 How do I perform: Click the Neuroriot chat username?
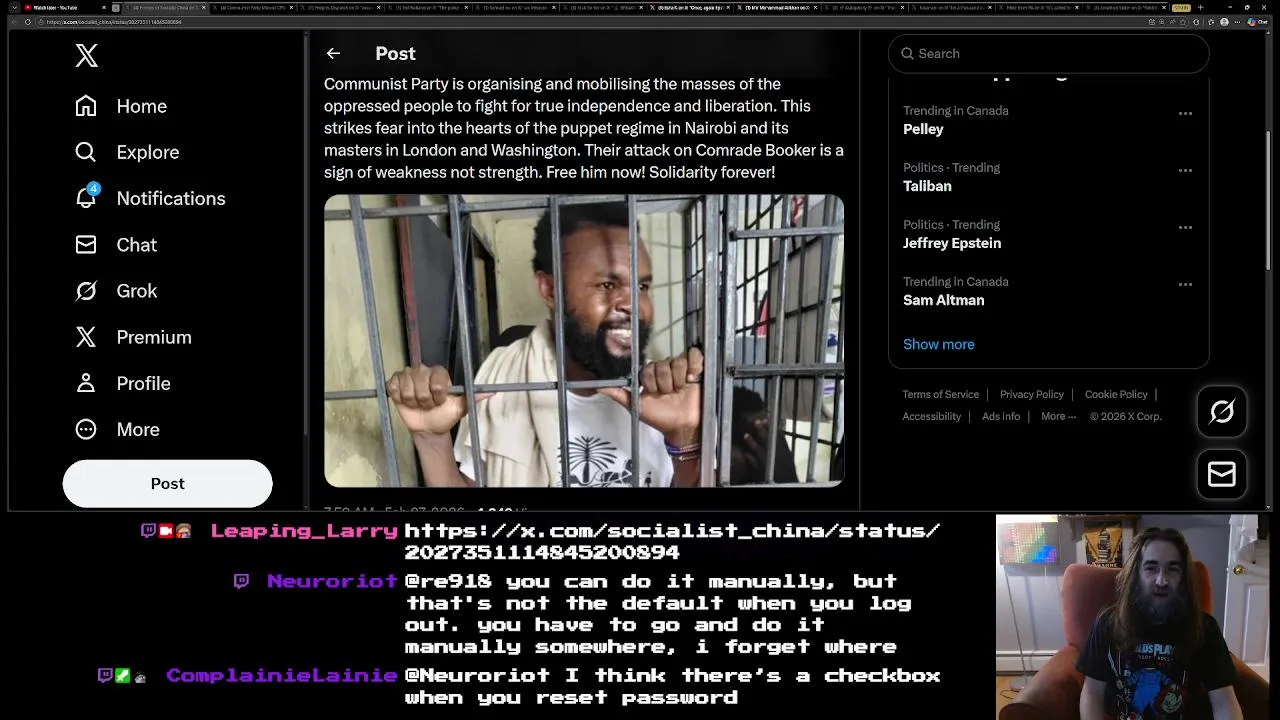332,581
